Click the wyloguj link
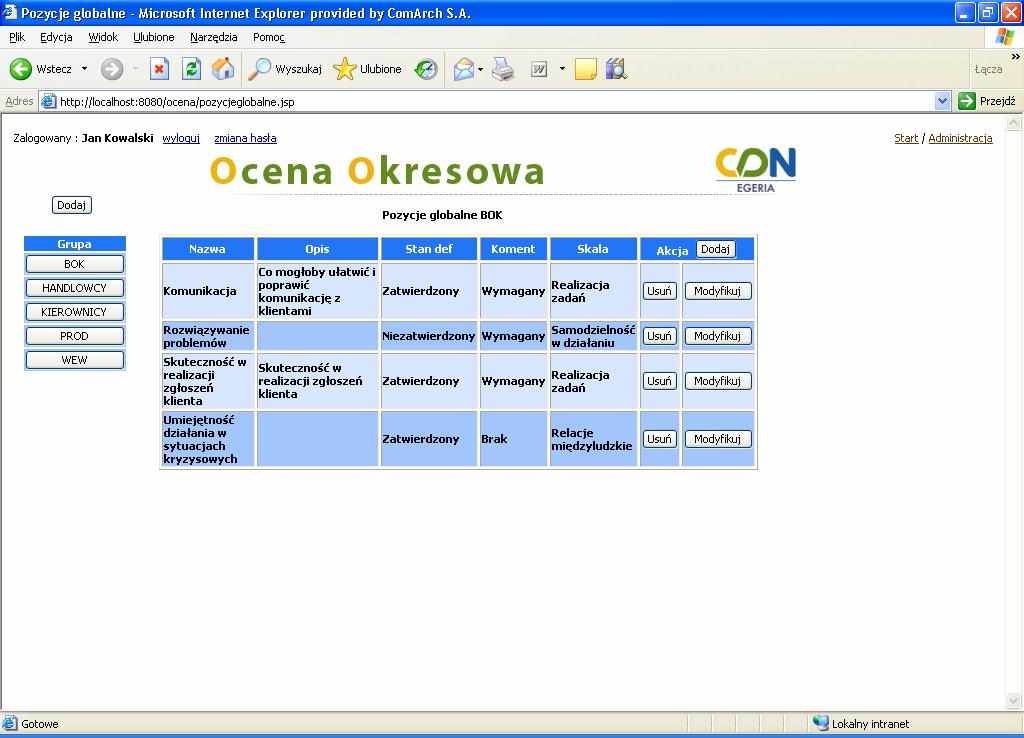 [181, 138]
